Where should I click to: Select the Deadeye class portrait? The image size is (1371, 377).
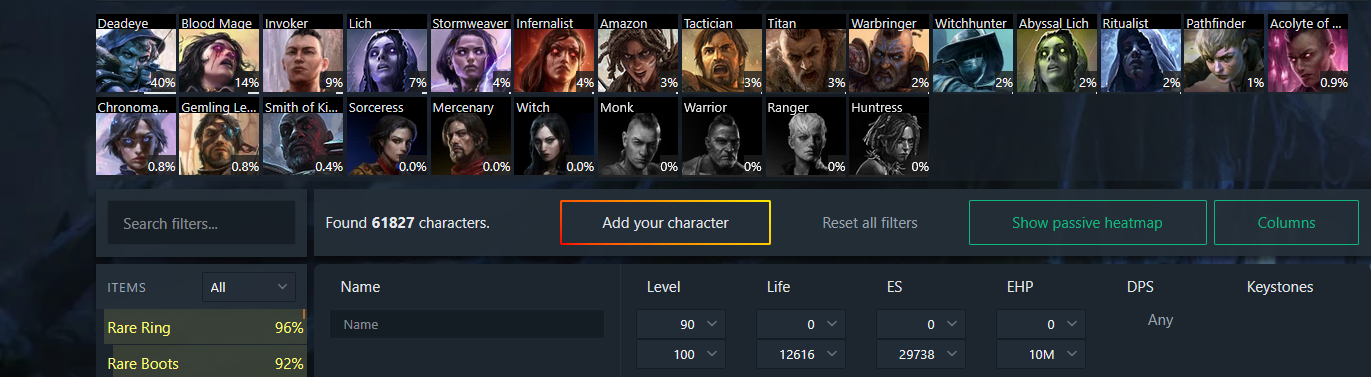pyautogui.click(x=136, y=54)
